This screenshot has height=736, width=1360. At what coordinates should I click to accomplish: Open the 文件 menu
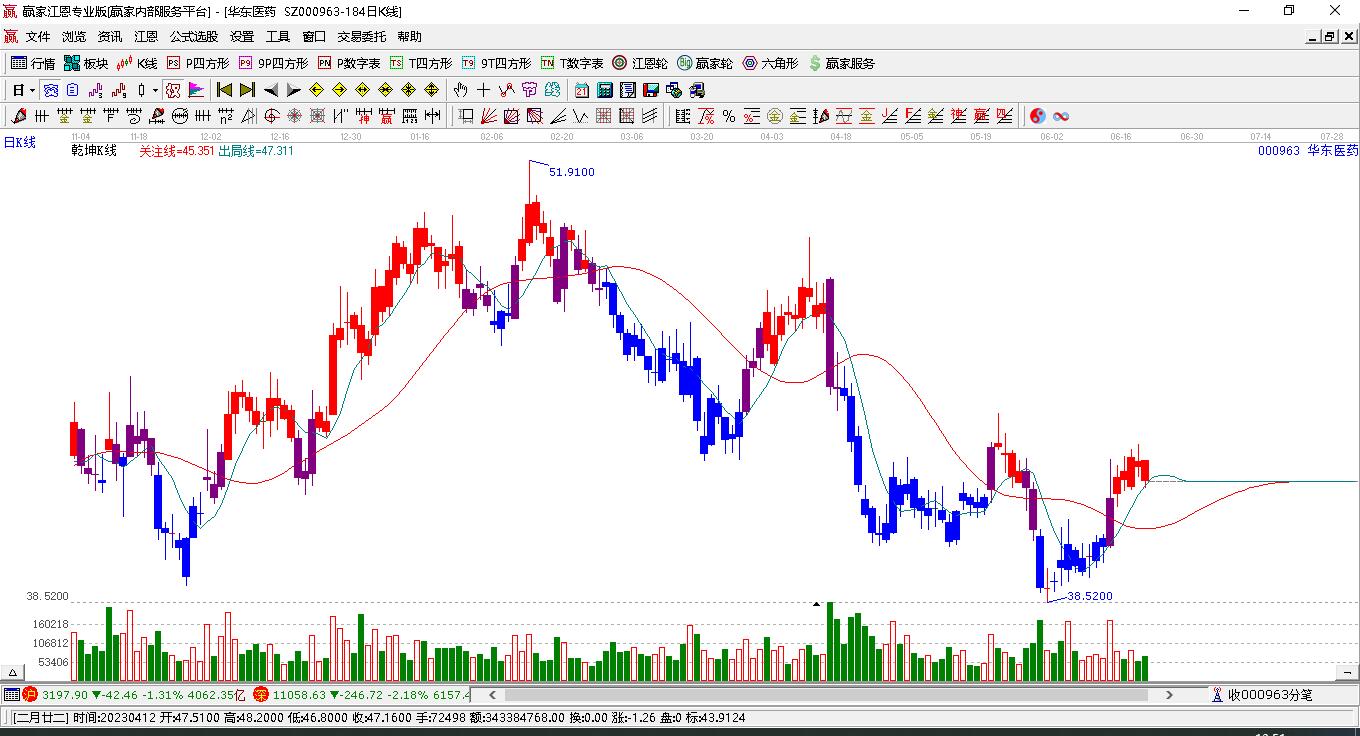(x=38, y=37)
